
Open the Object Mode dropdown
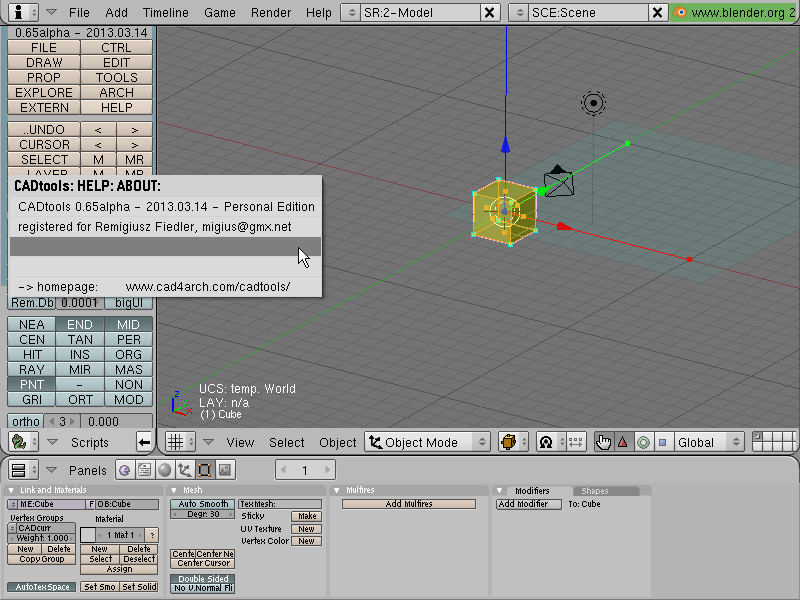click(x=428, y=442)
